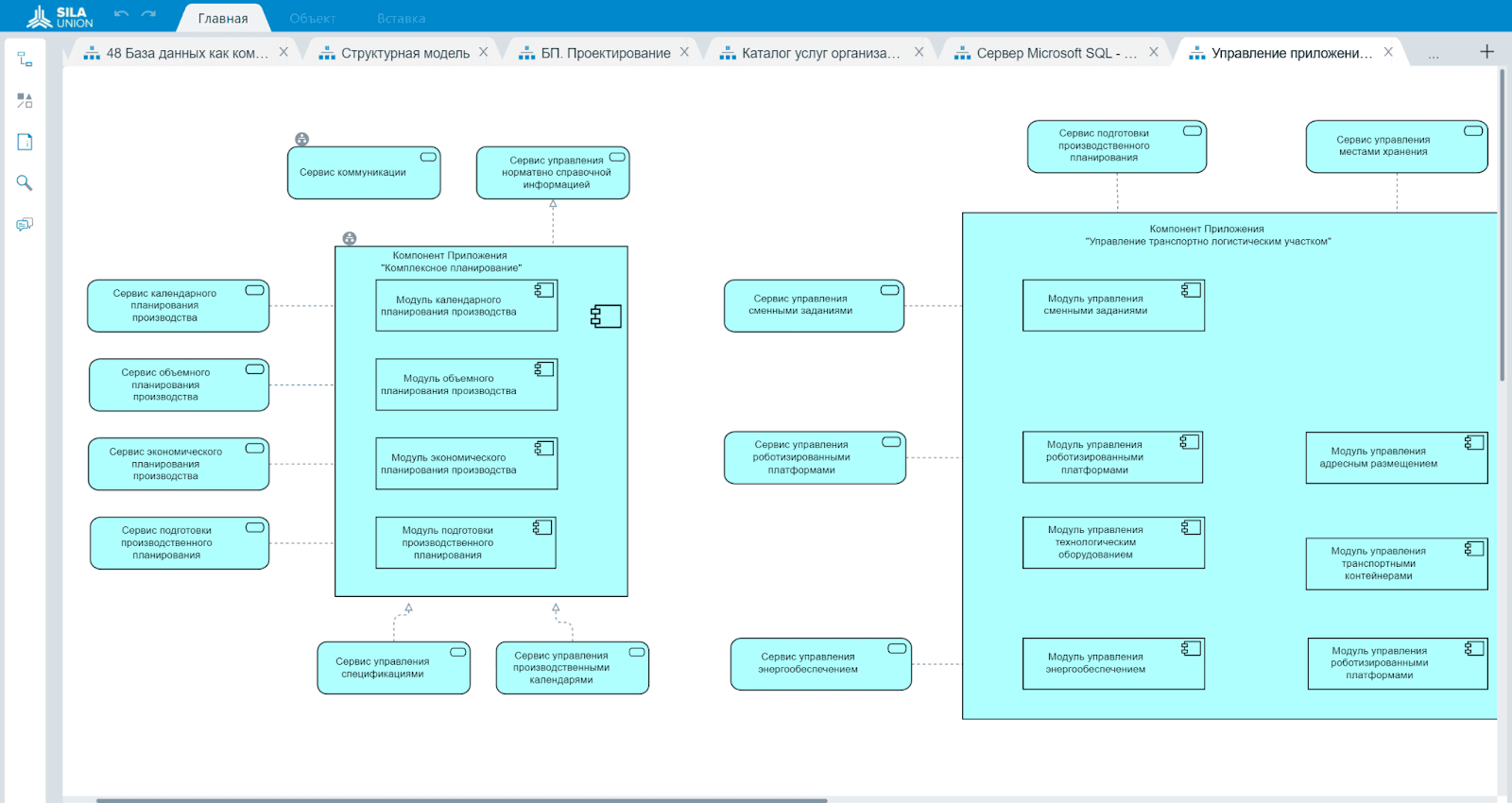Open the comments sidebar icon
This screenshot has width=1512, height=803.
tap(25, 224)
